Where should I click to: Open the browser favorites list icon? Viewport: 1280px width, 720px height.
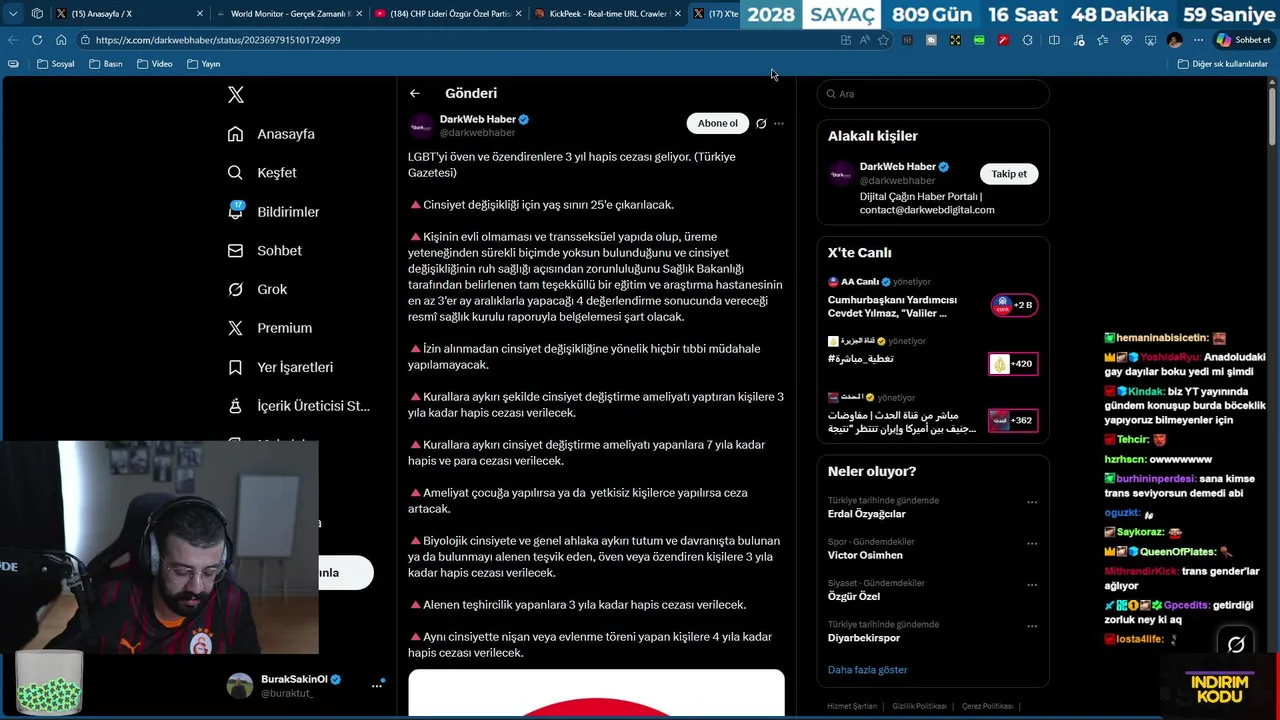pyautogui.click(x=1102, y=40)
